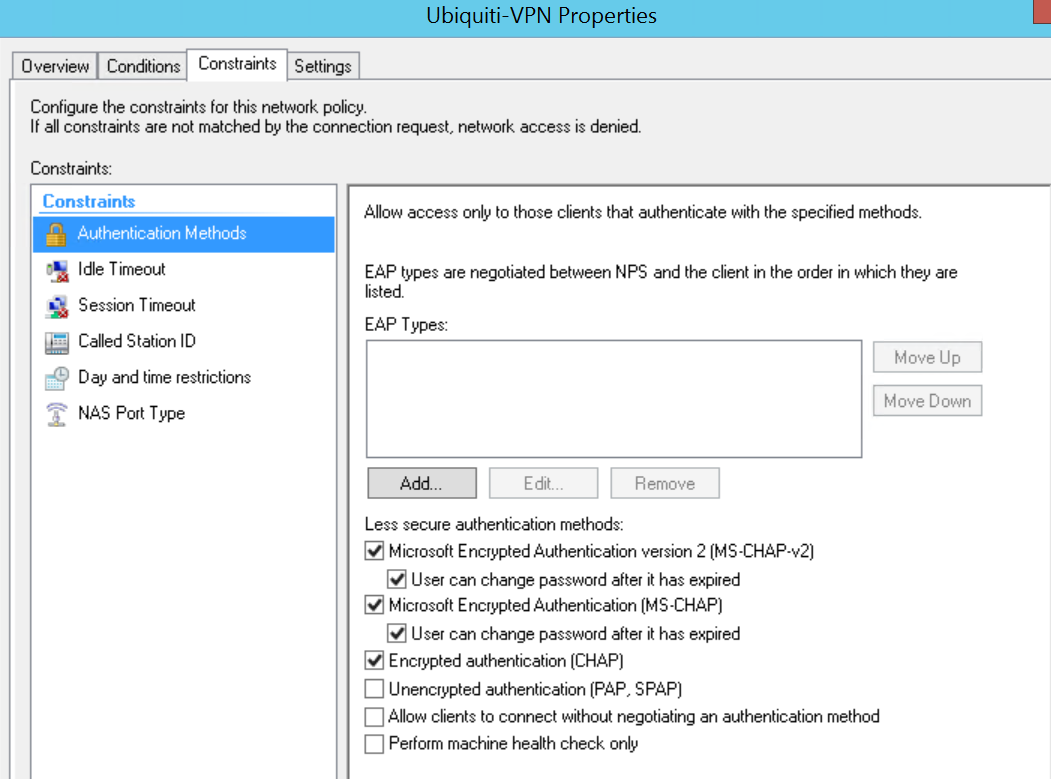Click the NAS Port Type antenna icon
1051x779 pixels.
coord(56,414)
